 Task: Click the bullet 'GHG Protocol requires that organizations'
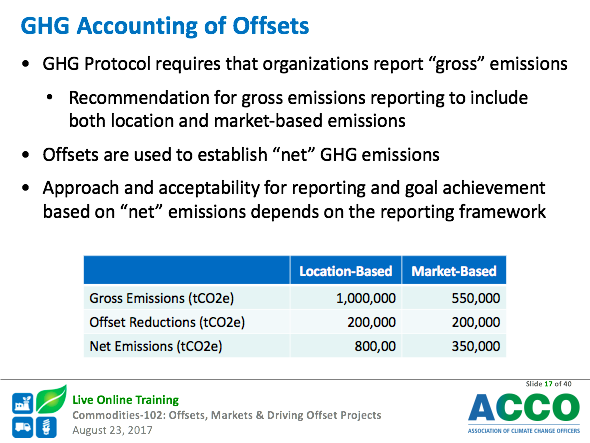305,64
